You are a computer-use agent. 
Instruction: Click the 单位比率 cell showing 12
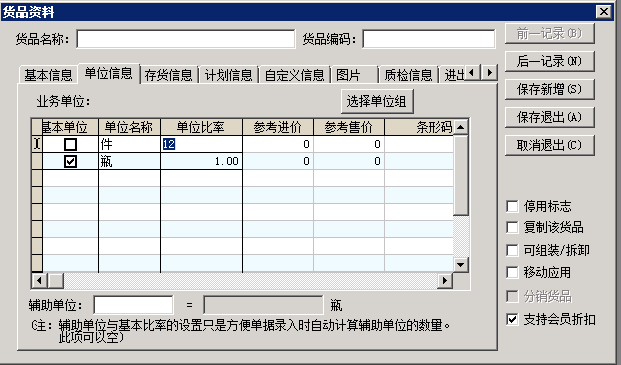click(202, 144)
